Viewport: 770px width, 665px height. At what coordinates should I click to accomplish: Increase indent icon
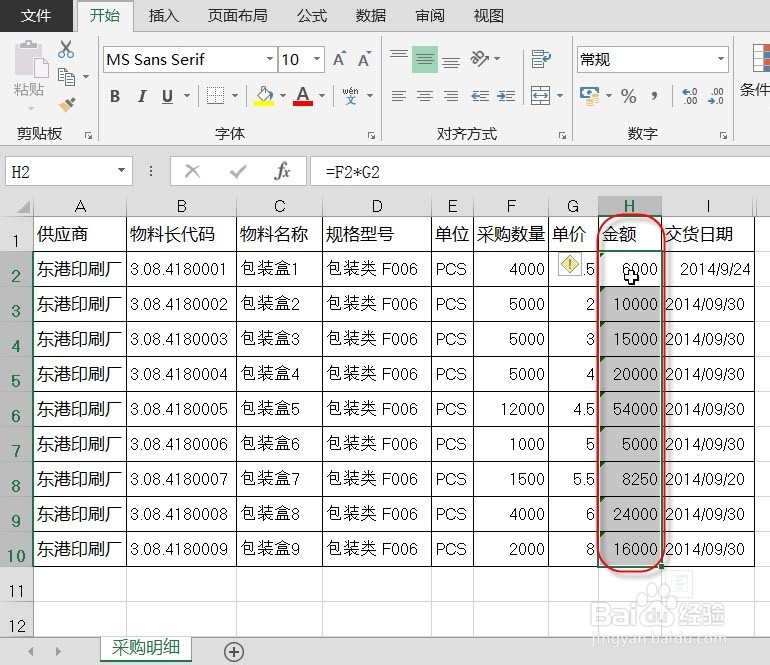coord(506,96)
